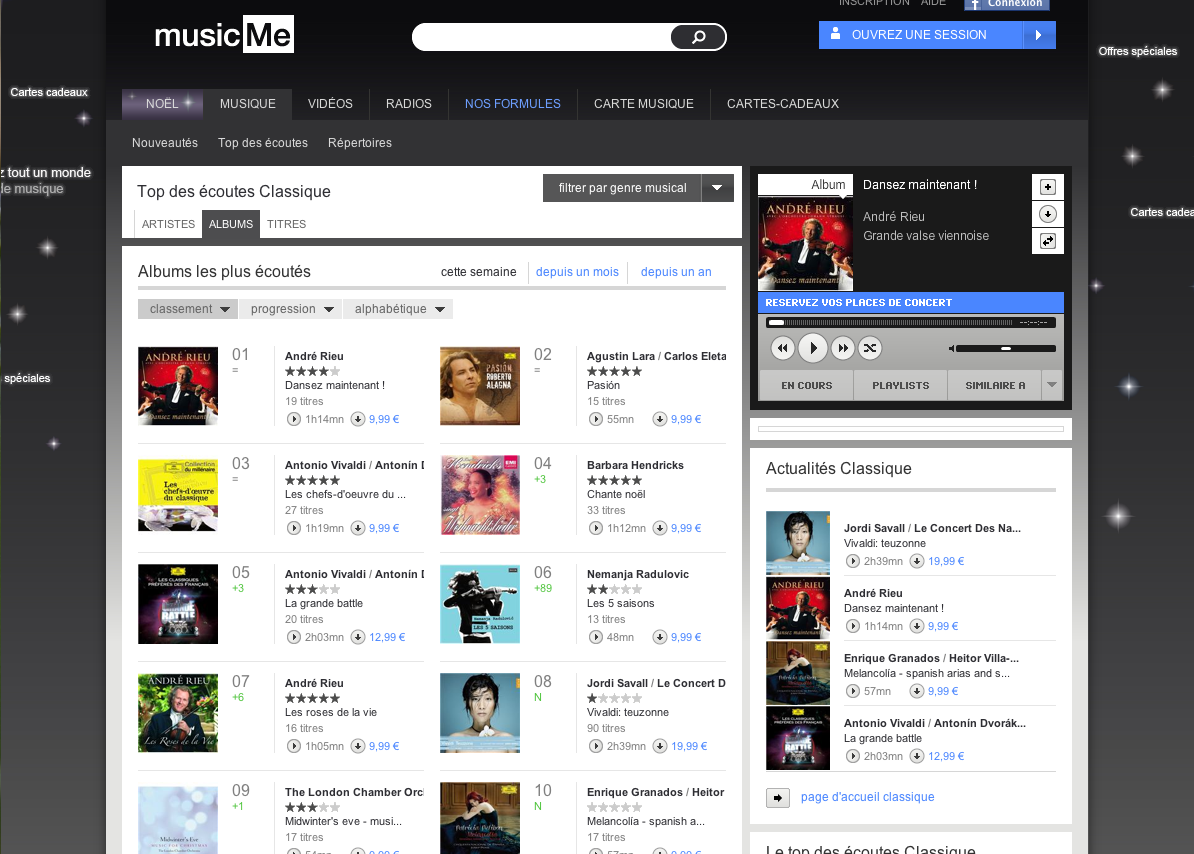This screenshot has height=854, width=1194.
Task: Switch to the TITRES tab
Action: click(286, 224)
